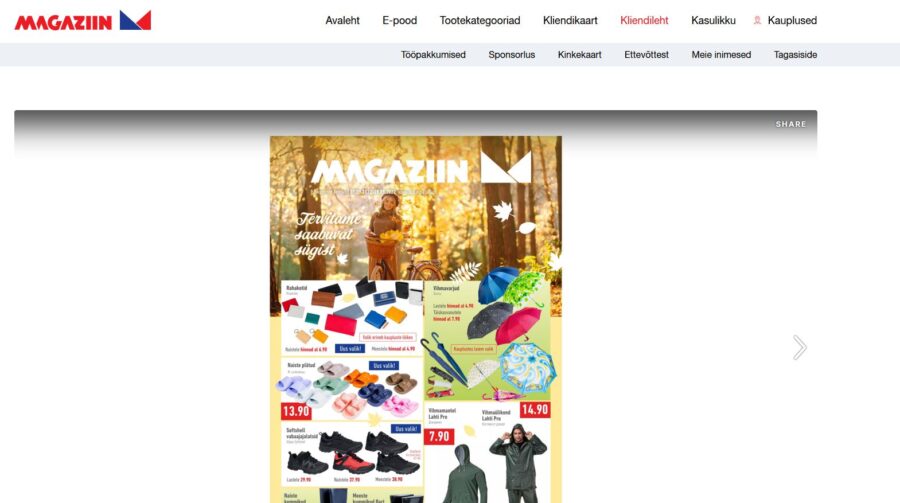
Task: Click the Magaziin logo in the header
Action: [83, 21]
